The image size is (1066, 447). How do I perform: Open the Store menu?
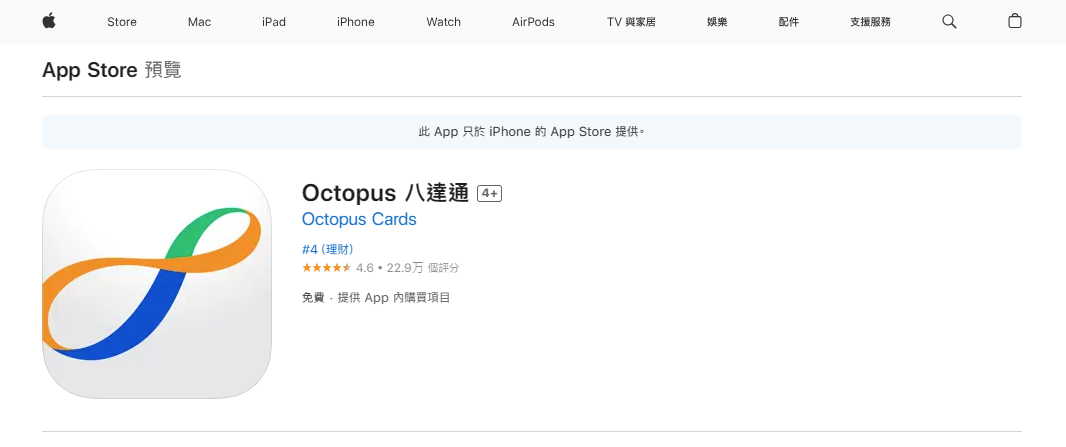click(122, 22)
